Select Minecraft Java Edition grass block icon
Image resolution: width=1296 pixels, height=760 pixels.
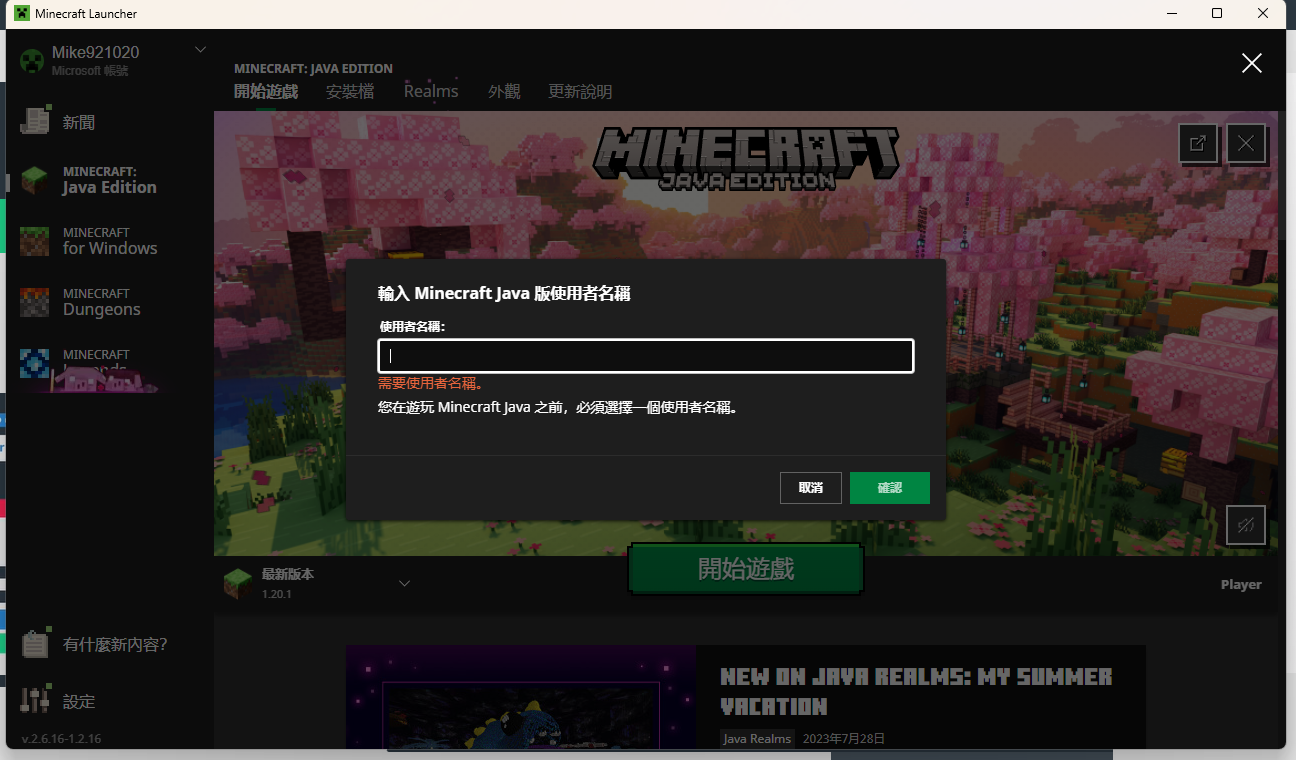tap(35, 180)
